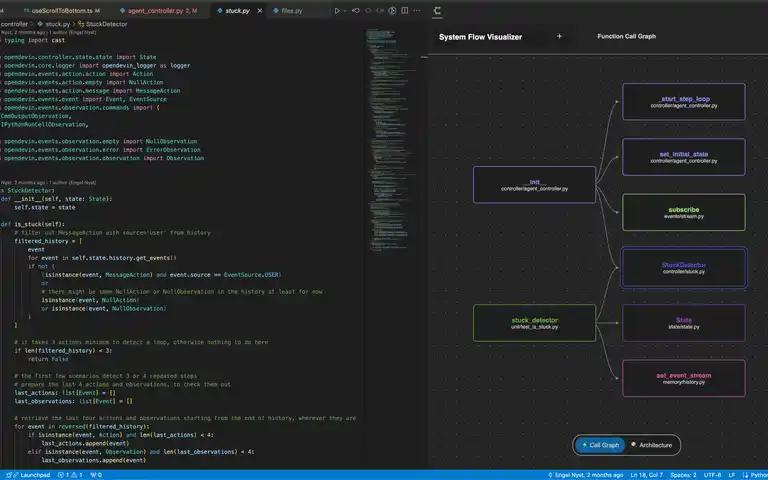This screenshot has height=480, width=768.
Task: Change the Spaces: 2 indentation setting
Action: pos(683,475)
